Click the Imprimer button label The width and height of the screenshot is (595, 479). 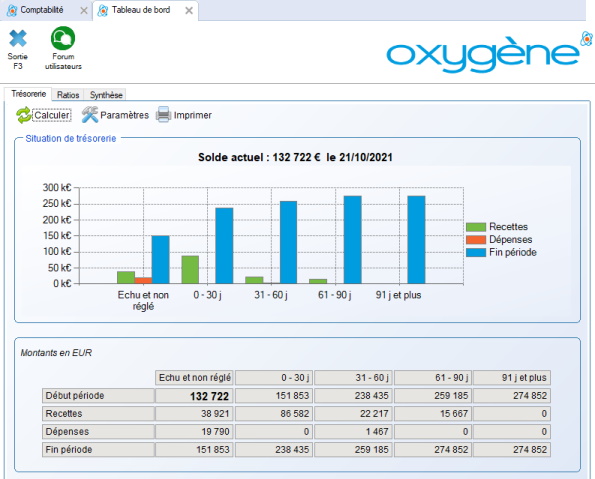point(192,115)
